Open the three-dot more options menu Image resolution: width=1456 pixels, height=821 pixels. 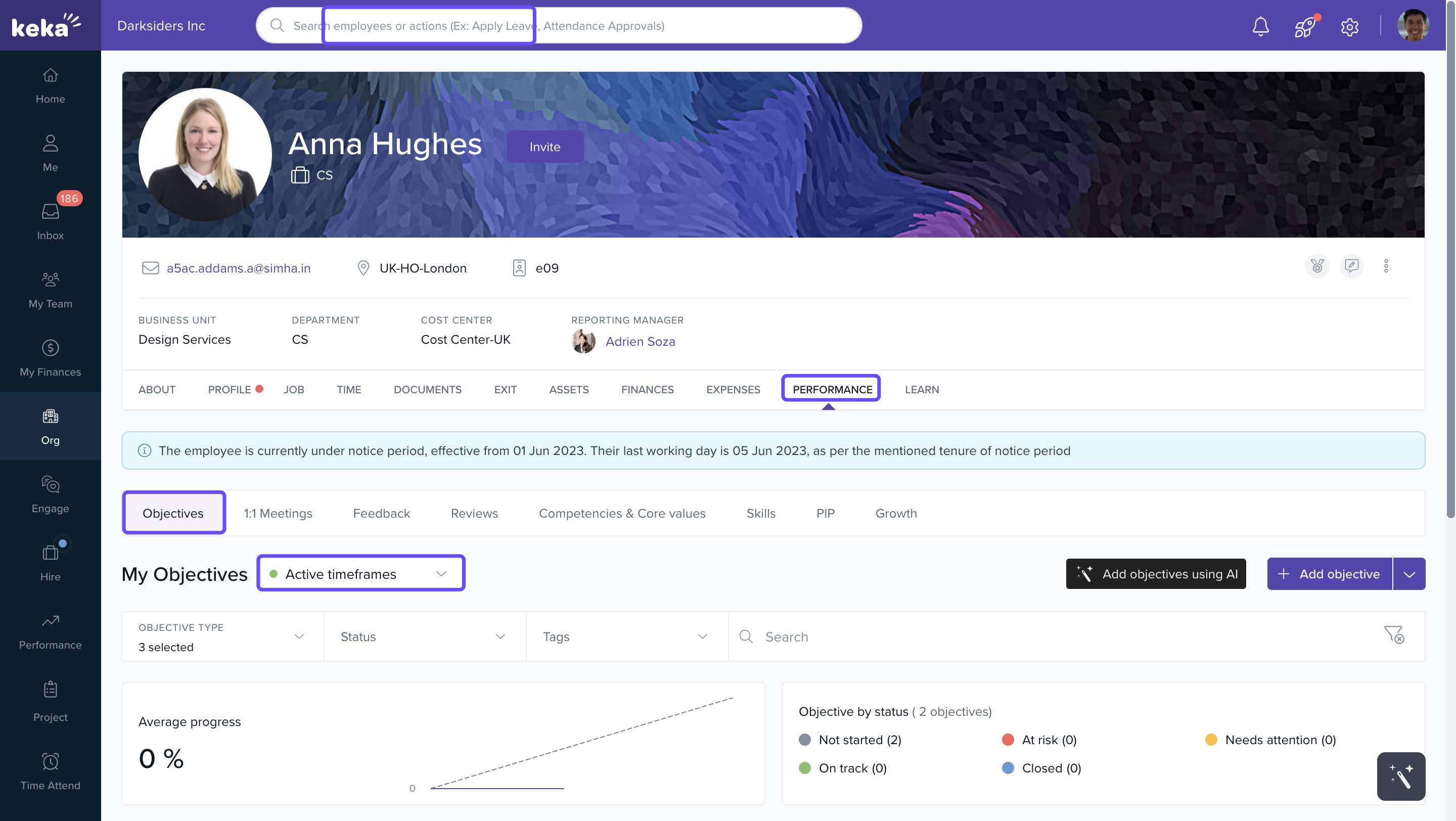tap(1386, 266)
